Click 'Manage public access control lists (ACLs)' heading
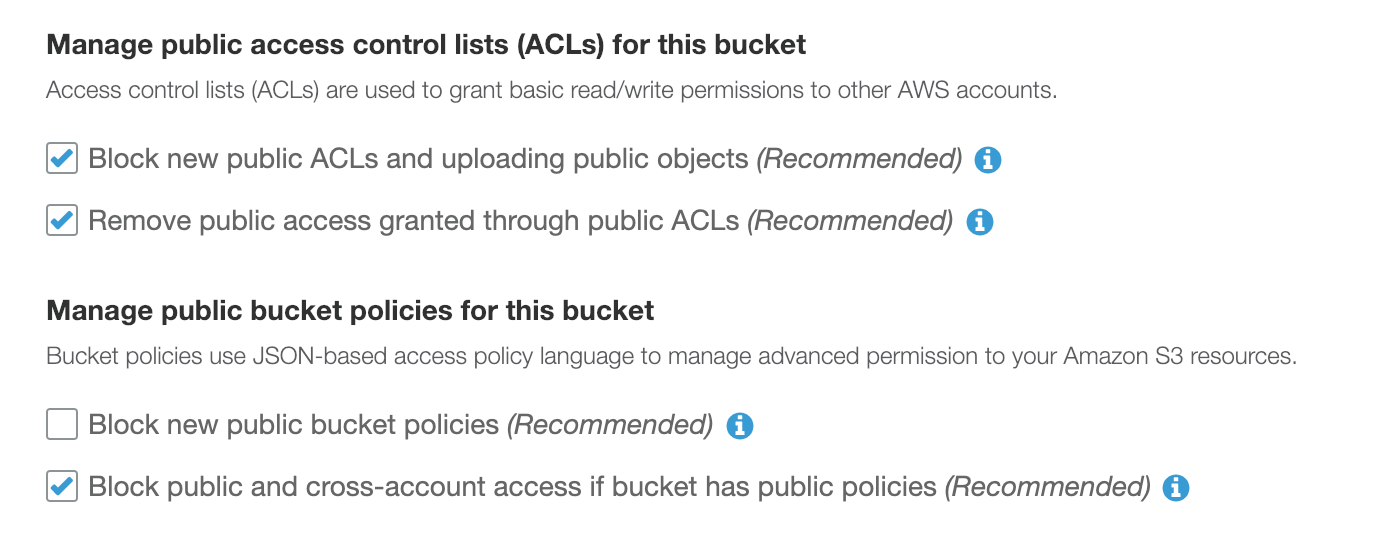The height and width of the screenshot is (538, 1388). click(x=426, y=45)
